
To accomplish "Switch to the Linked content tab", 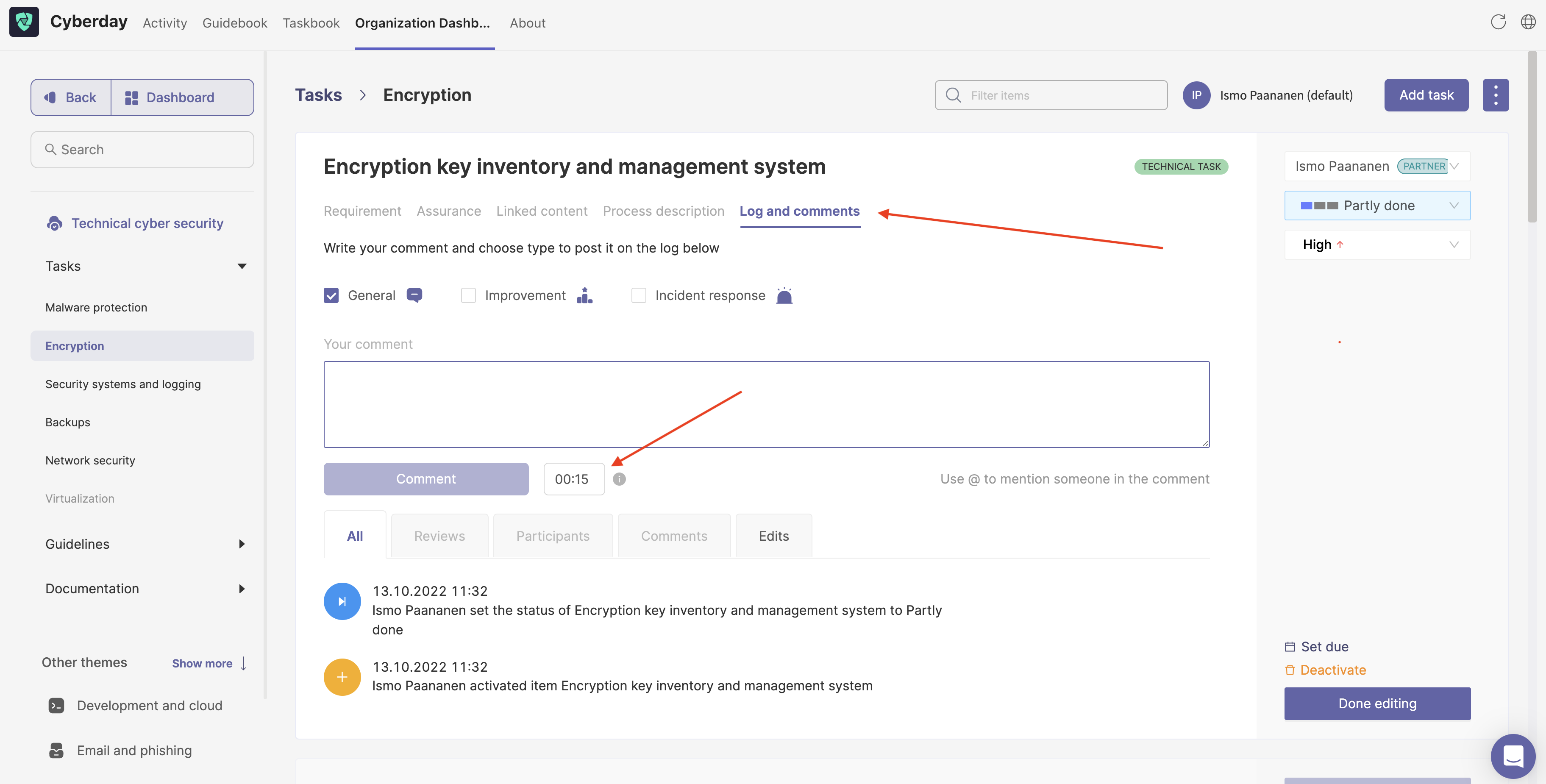I will pos(542,211).
